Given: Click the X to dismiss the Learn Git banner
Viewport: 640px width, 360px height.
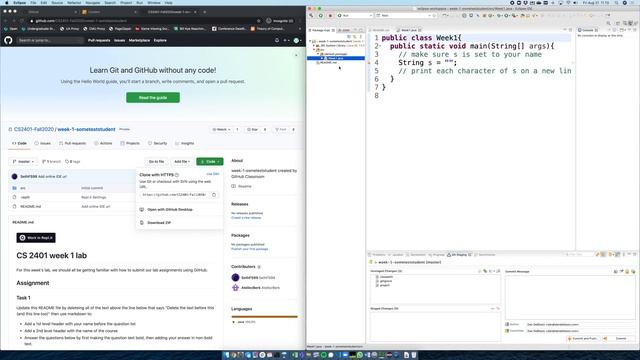Looking at the screenshot, I should (296, 55).
